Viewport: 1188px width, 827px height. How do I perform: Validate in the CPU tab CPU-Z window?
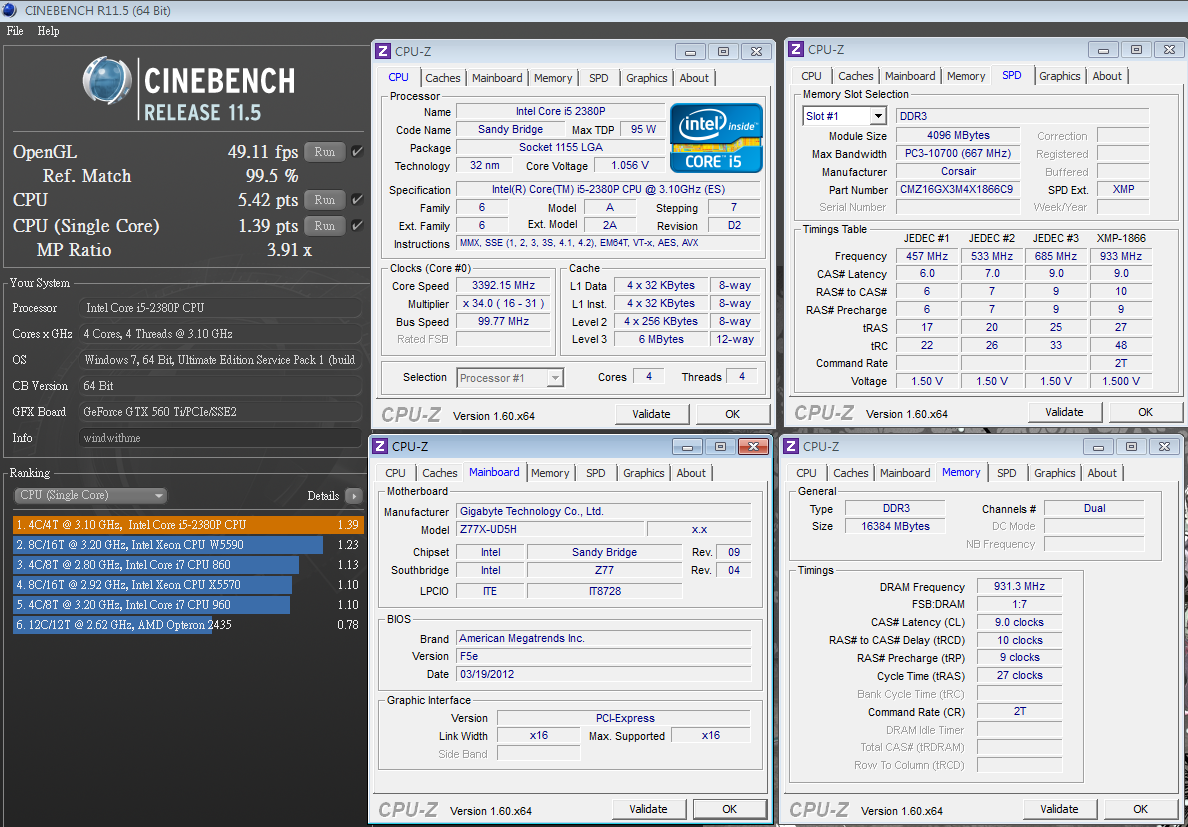pyautogui.click(x=652, y=414)
